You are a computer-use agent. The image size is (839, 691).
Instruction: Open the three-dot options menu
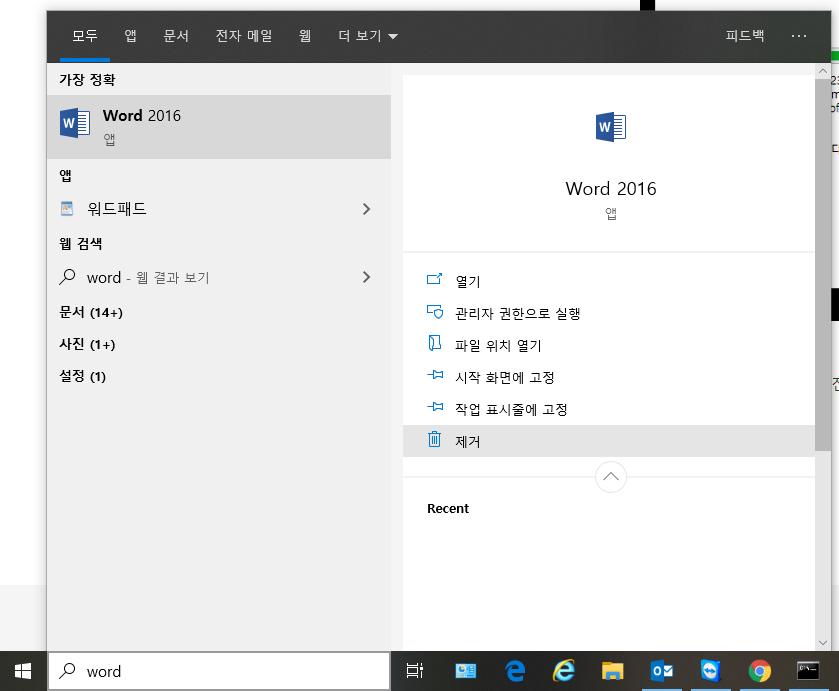click(x=798, y=36)
